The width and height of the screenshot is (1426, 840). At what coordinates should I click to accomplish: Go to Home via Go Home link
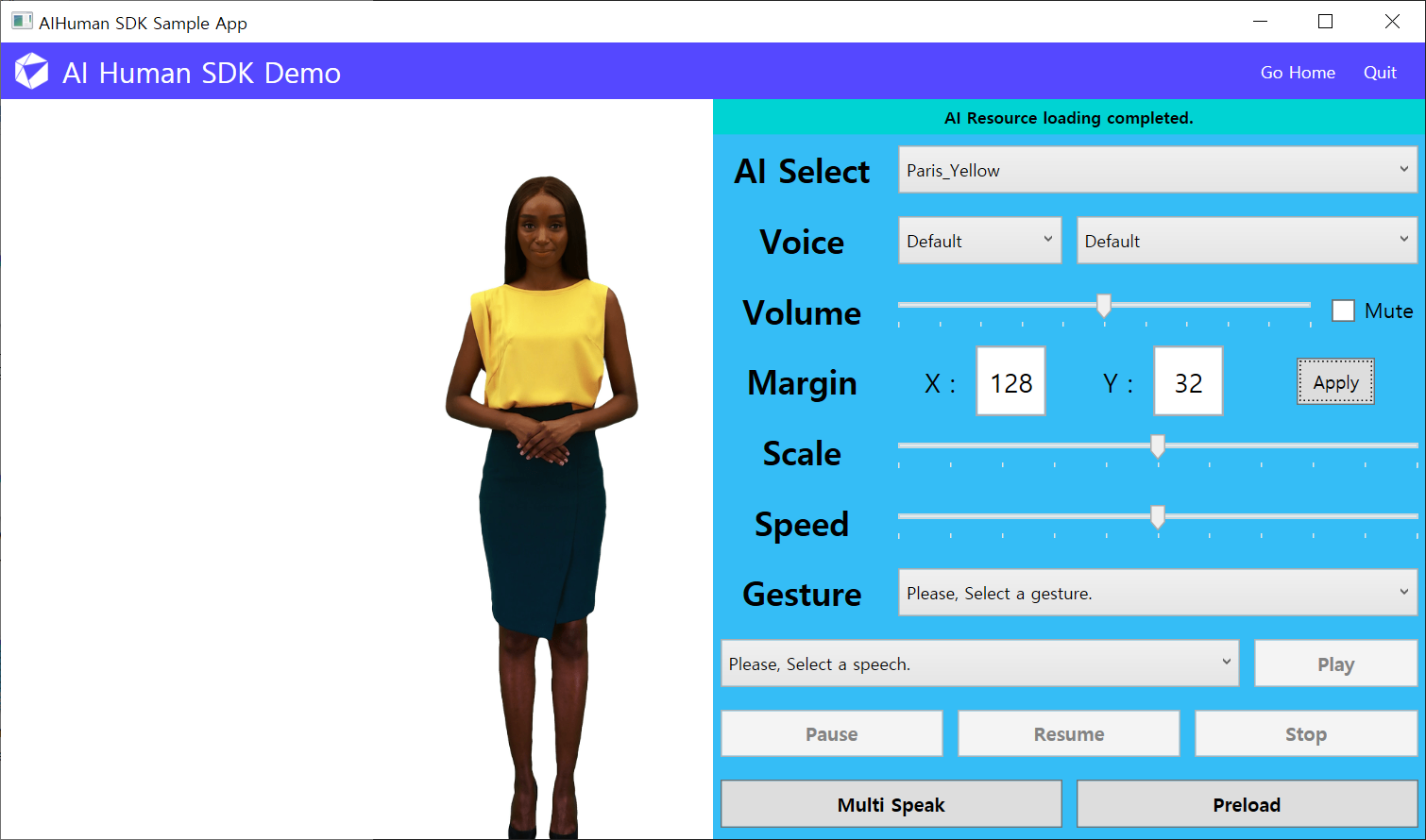(x=1298, y=73)
